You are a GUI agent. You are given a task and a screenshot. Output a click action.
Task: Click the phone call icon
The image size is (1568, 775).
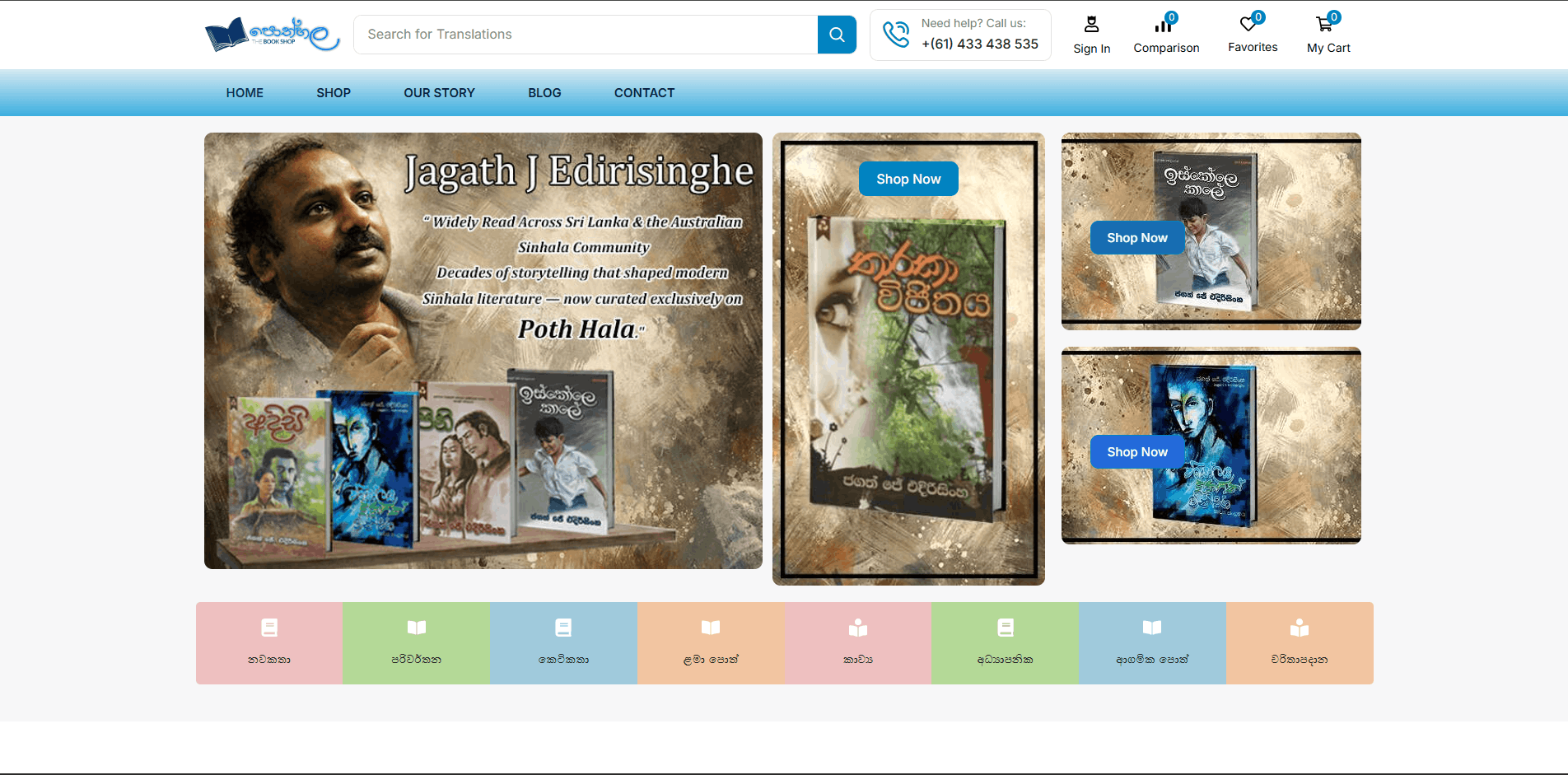point(896,35)
